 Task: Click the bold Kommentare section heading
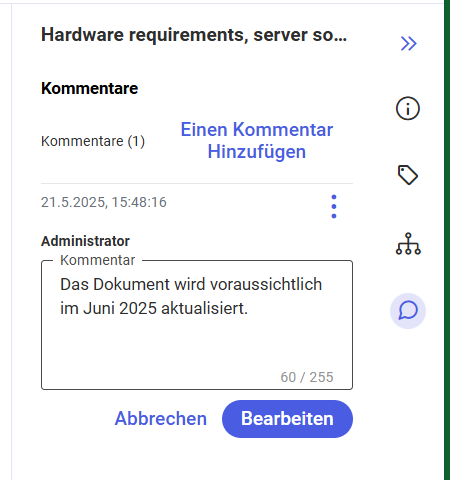89,89
